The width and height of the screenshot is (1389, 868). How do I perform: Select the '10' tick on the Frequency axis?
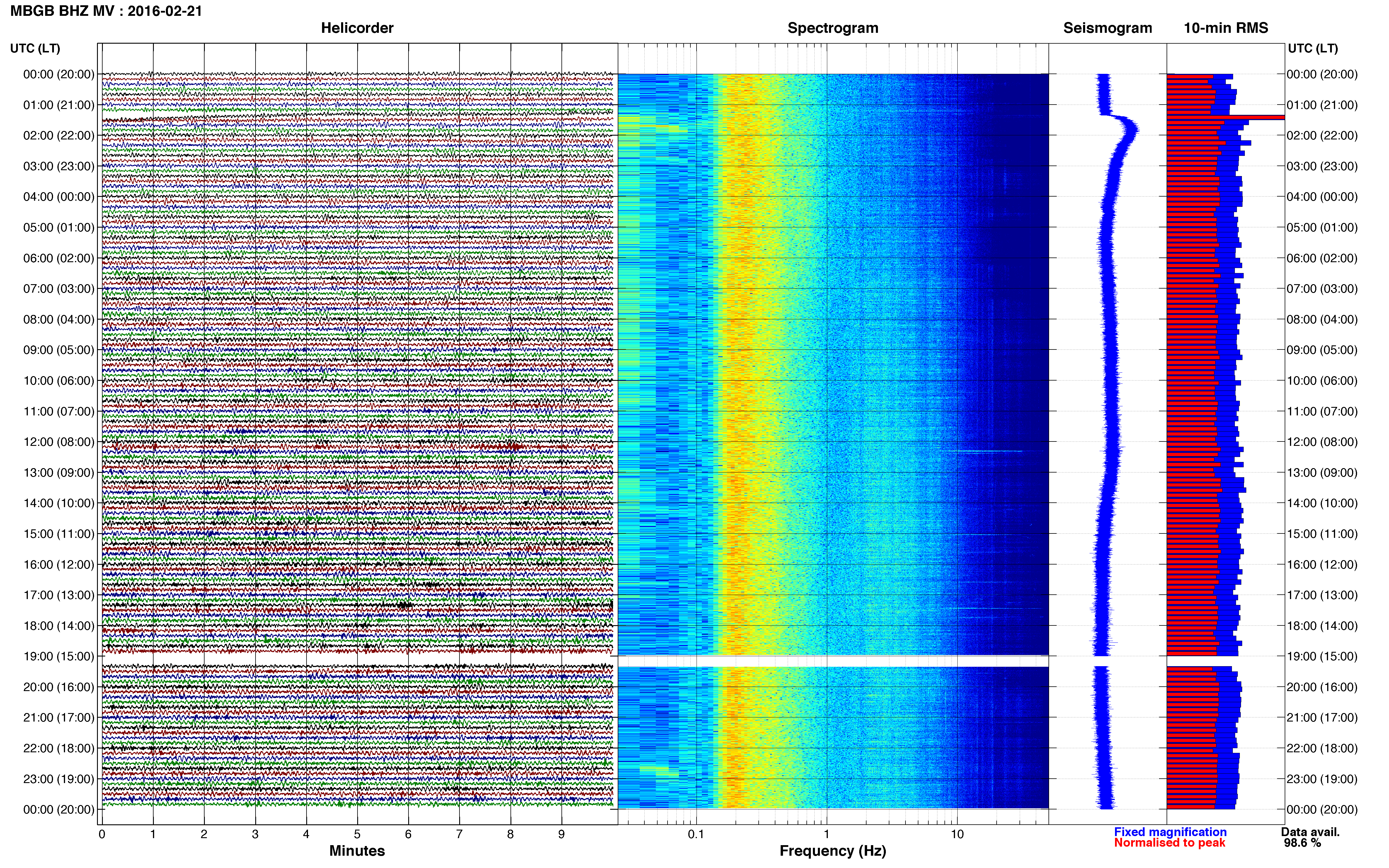click(x=957, y=834)
